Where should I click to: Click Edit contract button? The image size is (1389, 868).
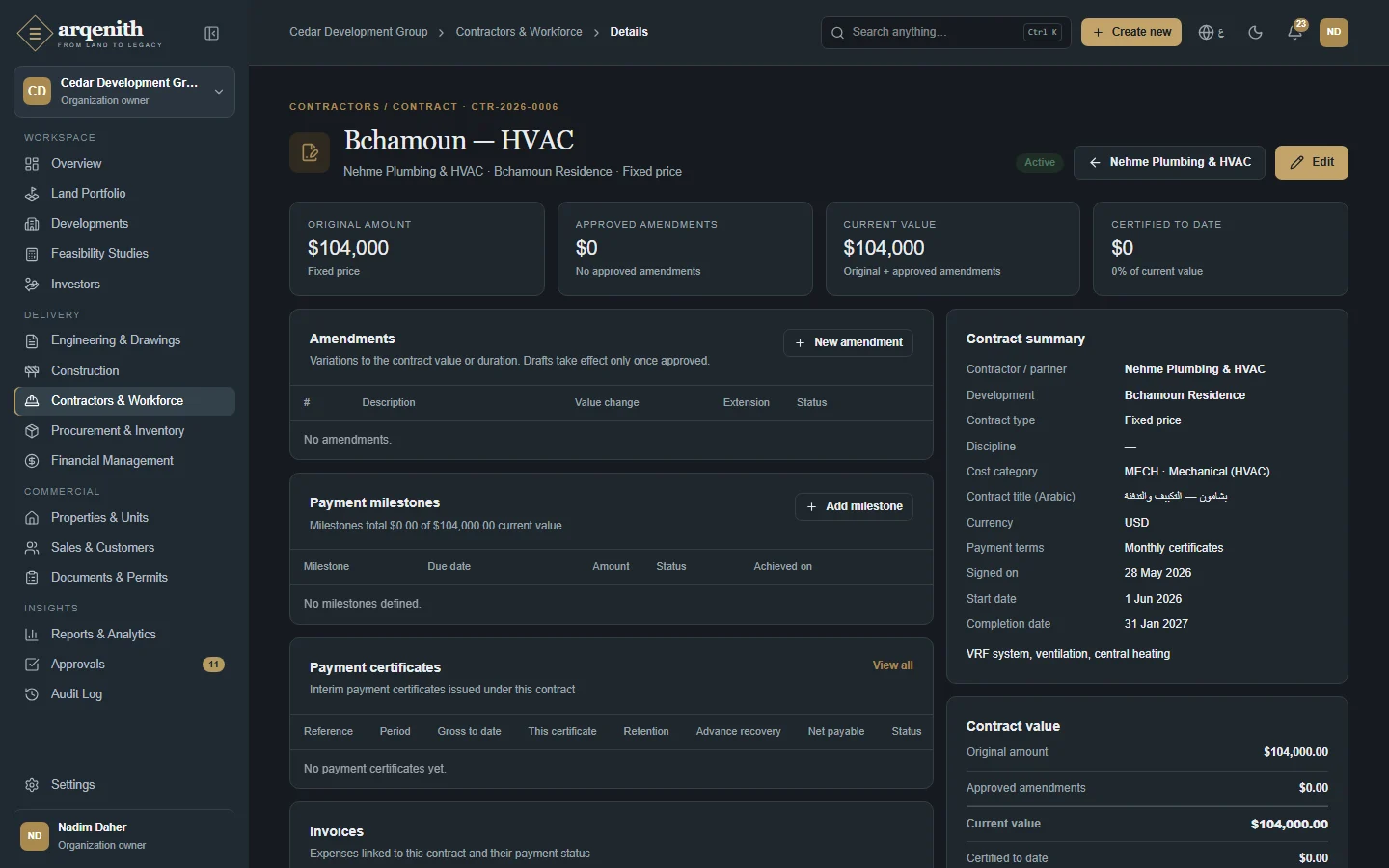pyautogui.click(x=1312, y=162)
